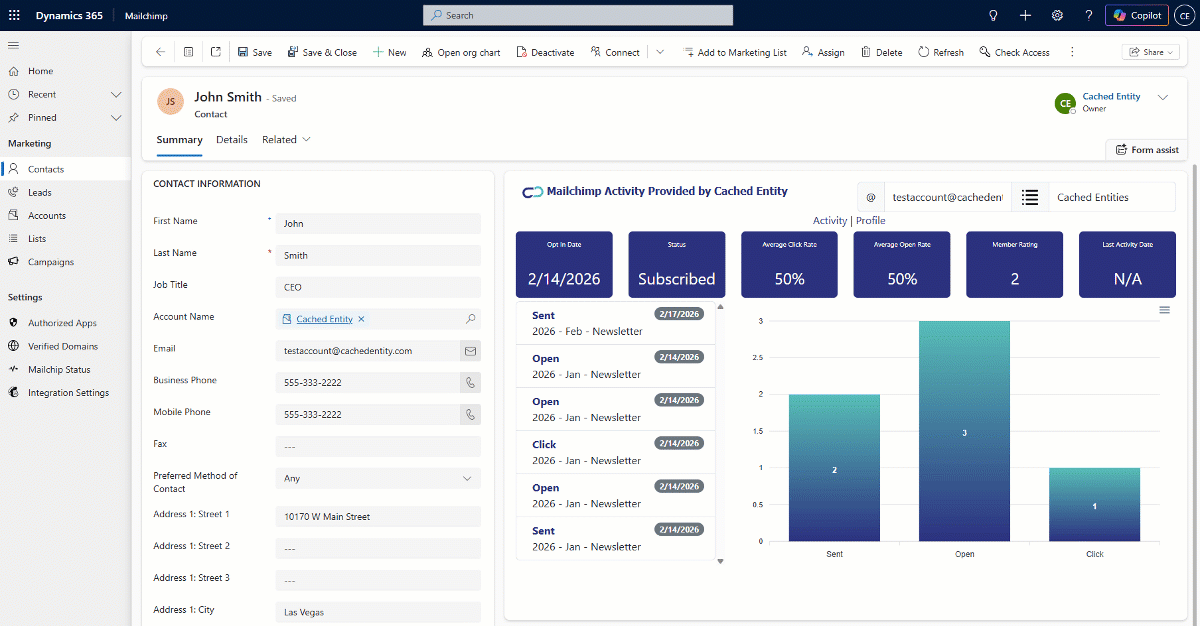Click Add to Marketing List
This screenshot has width=1200, height=626.
pos(735,52)
